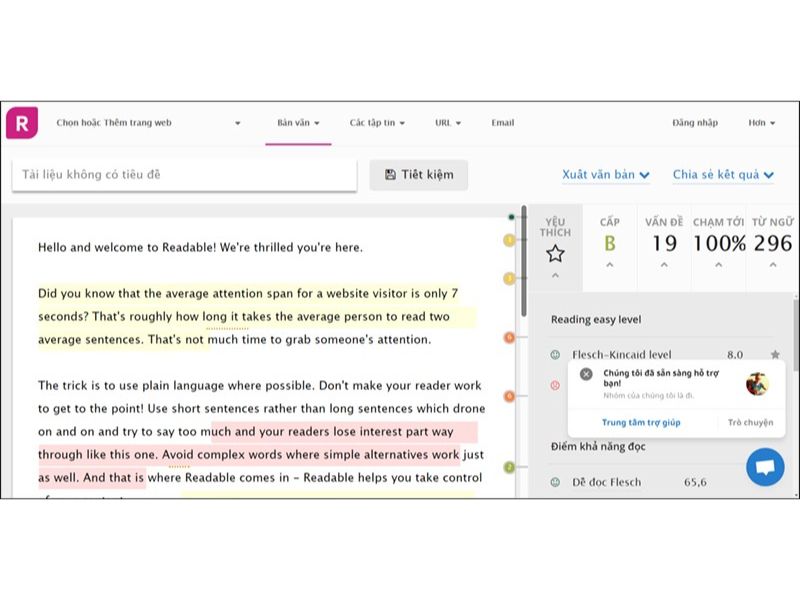
Task: Click the Tiết kiệm save button
Action: tap(418, 174)
